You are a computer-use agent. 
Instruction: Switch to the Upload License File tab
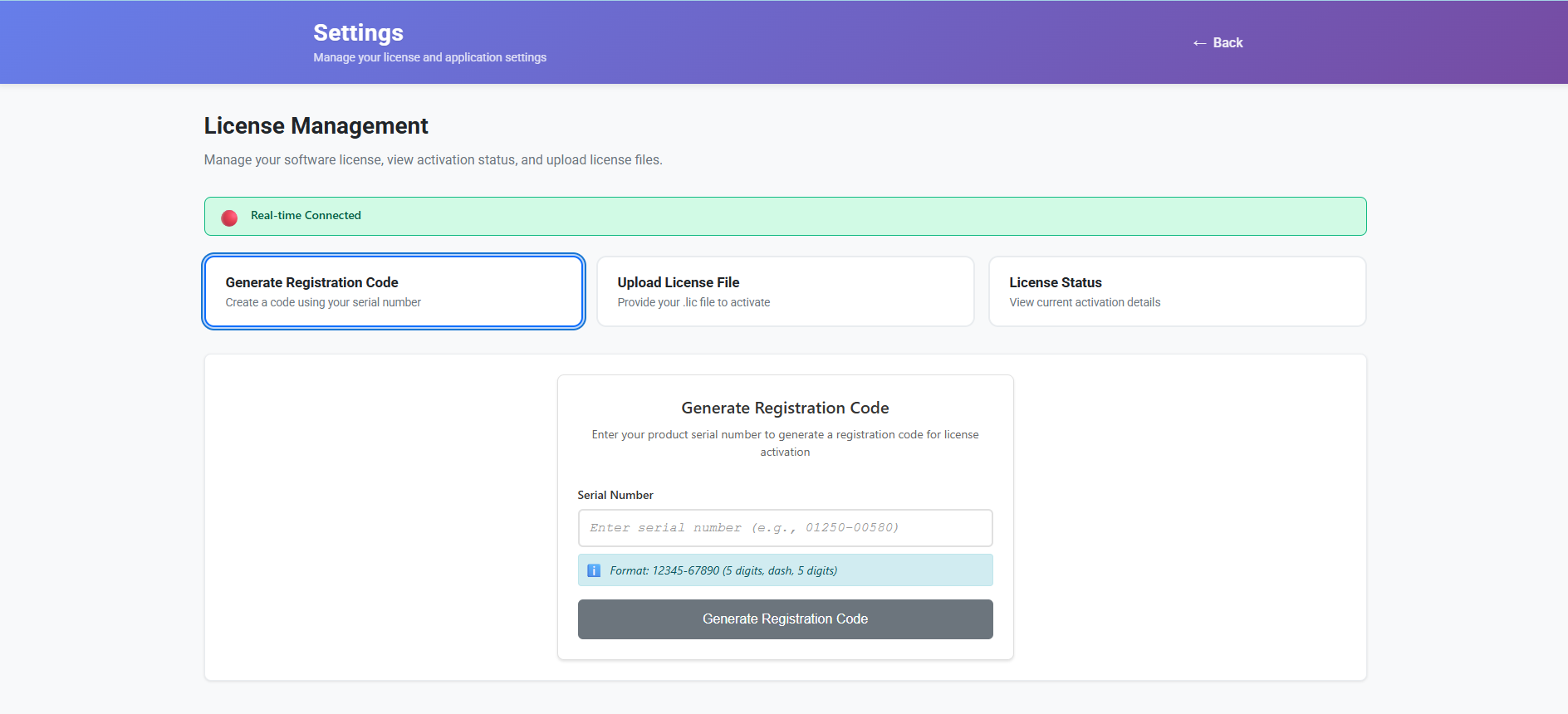(x=785, y=291)
